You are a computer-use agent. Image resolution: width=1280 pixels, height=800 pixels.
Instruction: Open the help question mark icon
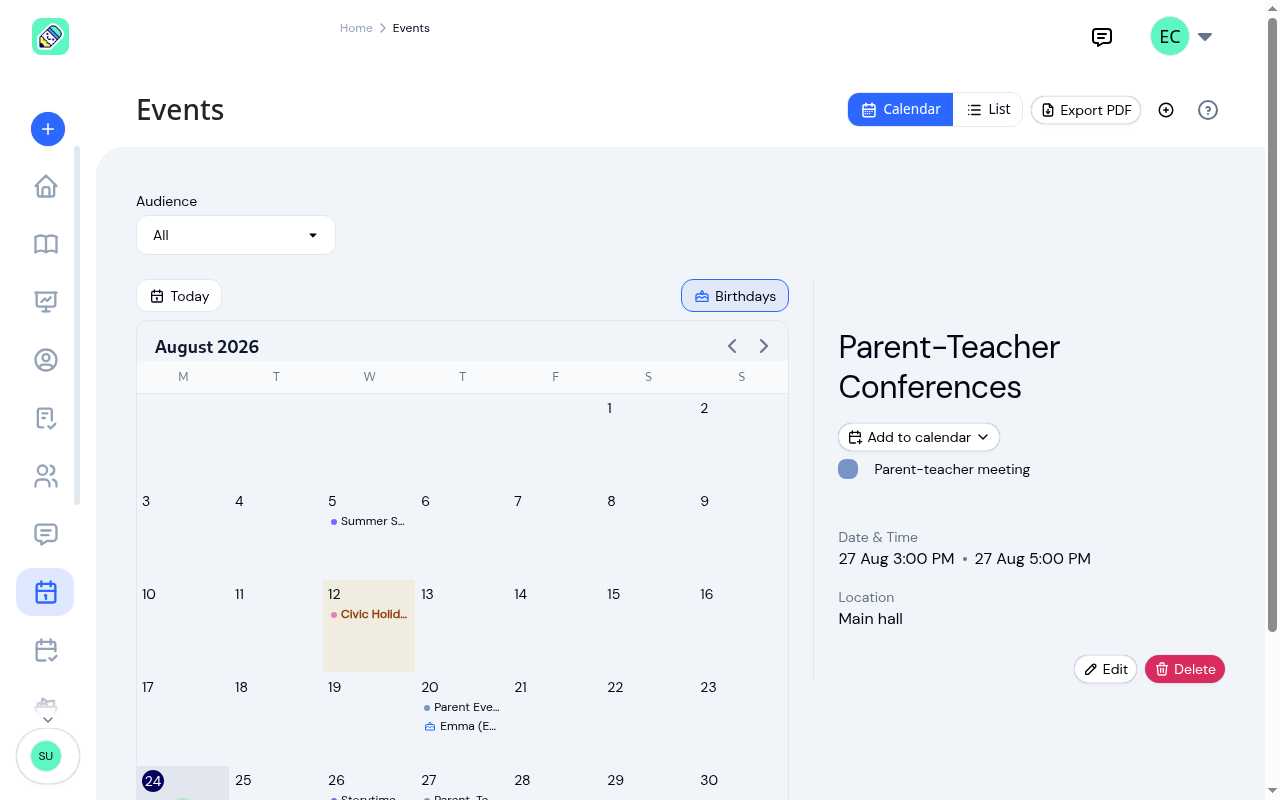pos(1208,110)
